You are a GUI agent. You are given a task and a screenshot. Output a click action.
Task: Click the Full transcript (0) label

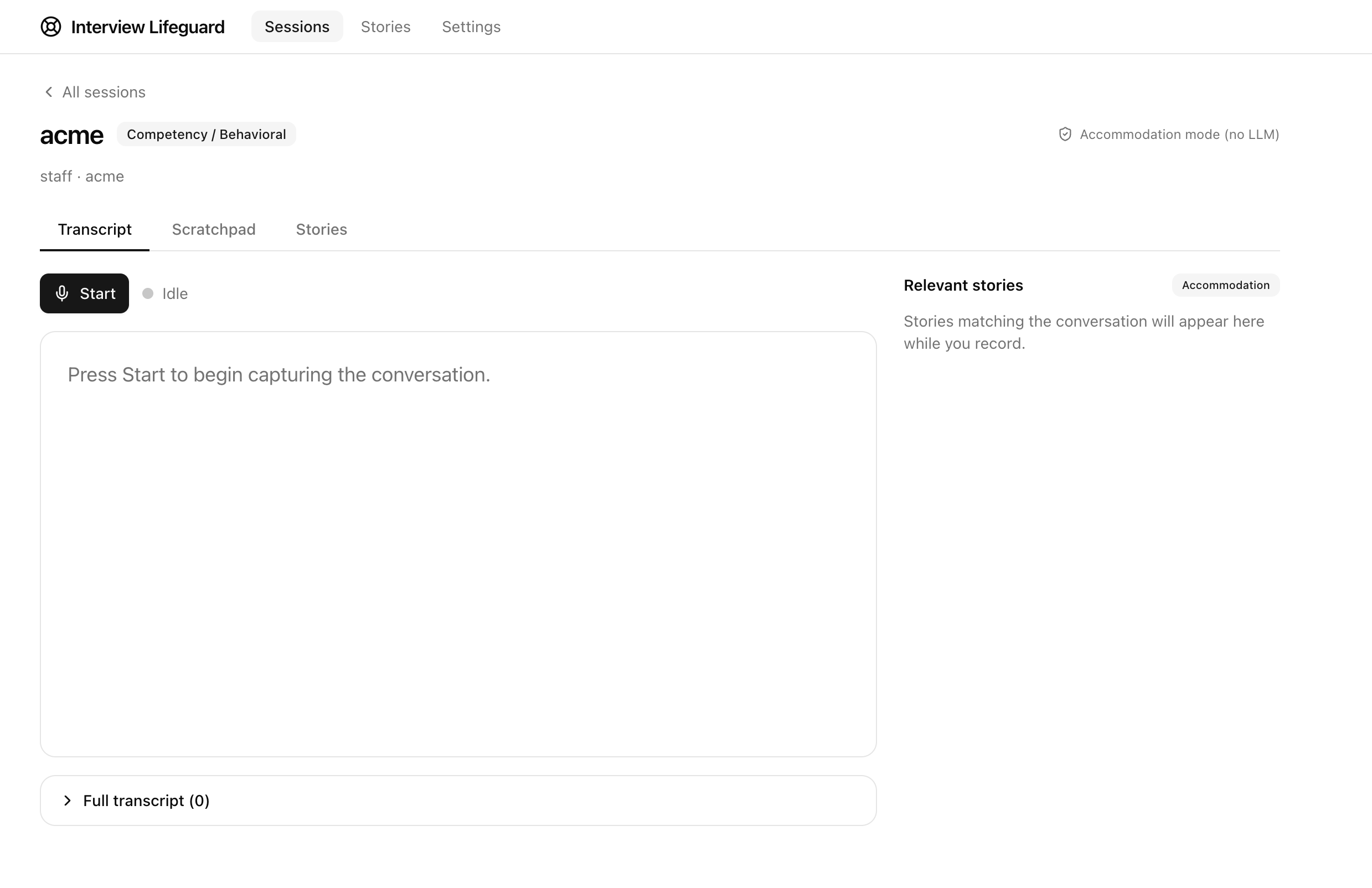click(146, 801)
